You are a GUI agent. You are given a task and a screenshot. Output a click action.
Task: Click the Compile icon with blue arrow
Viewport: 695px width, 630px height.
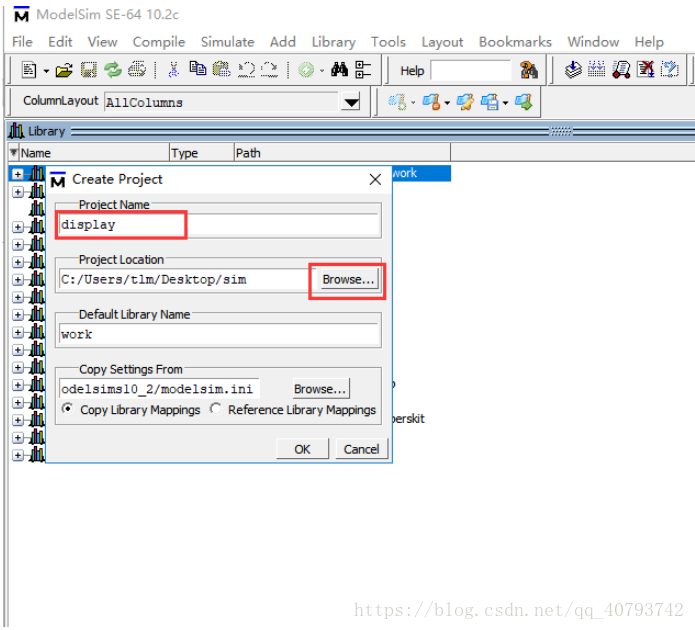573,70
